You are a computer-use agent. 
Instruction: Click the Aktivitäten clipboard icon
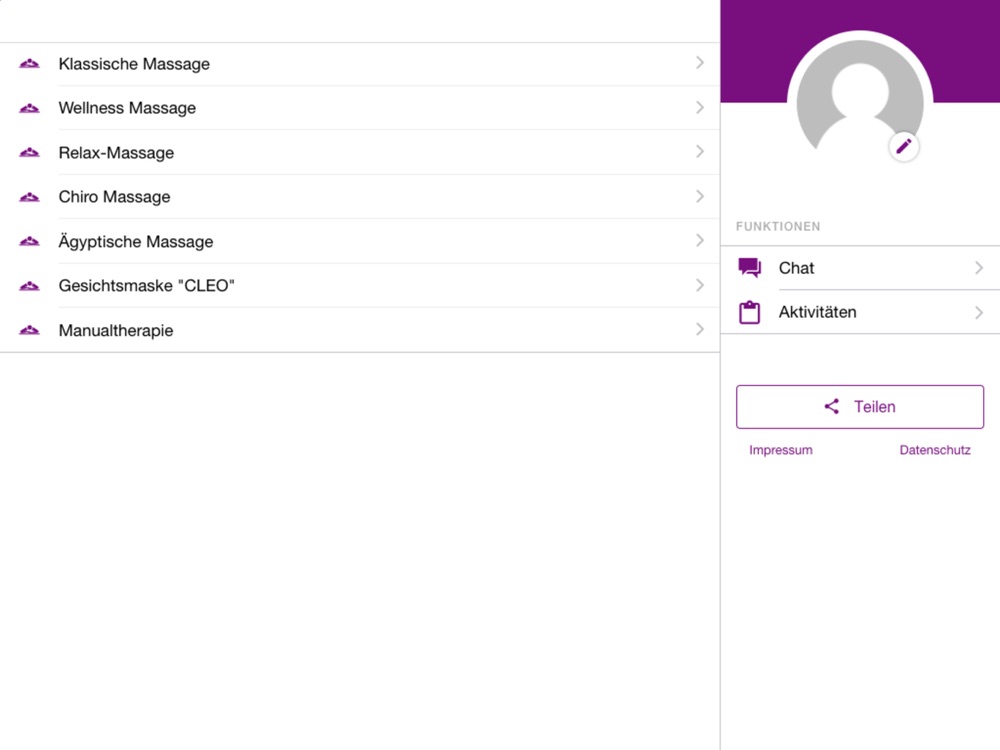[x=749, y=312]
